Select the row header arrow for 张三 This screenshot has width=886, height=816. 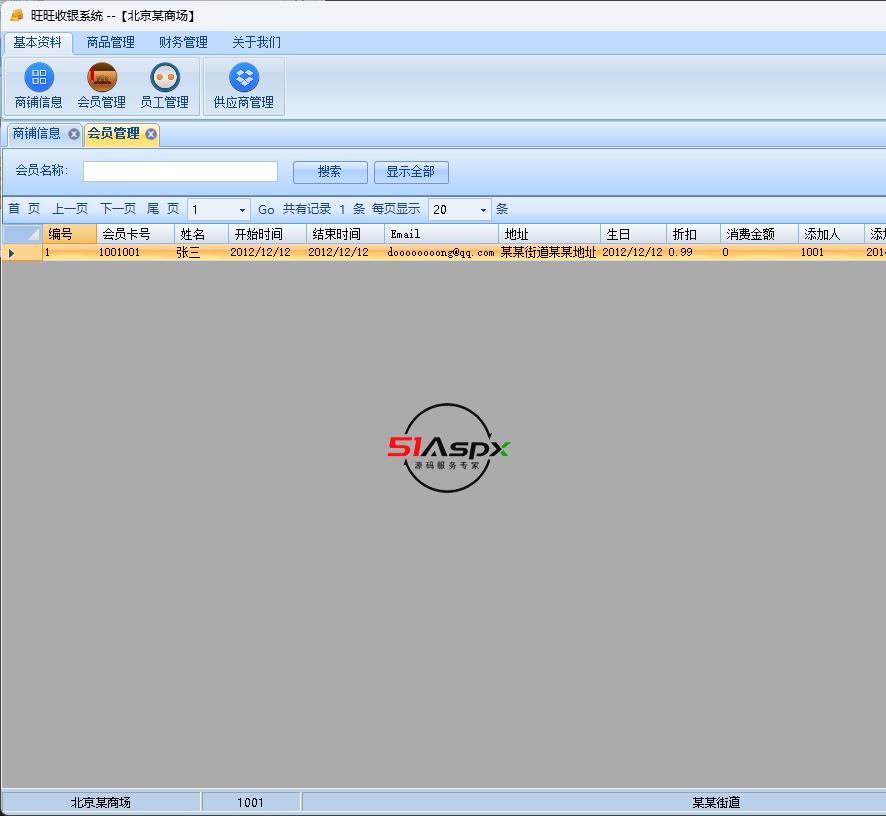pos(22,253)
